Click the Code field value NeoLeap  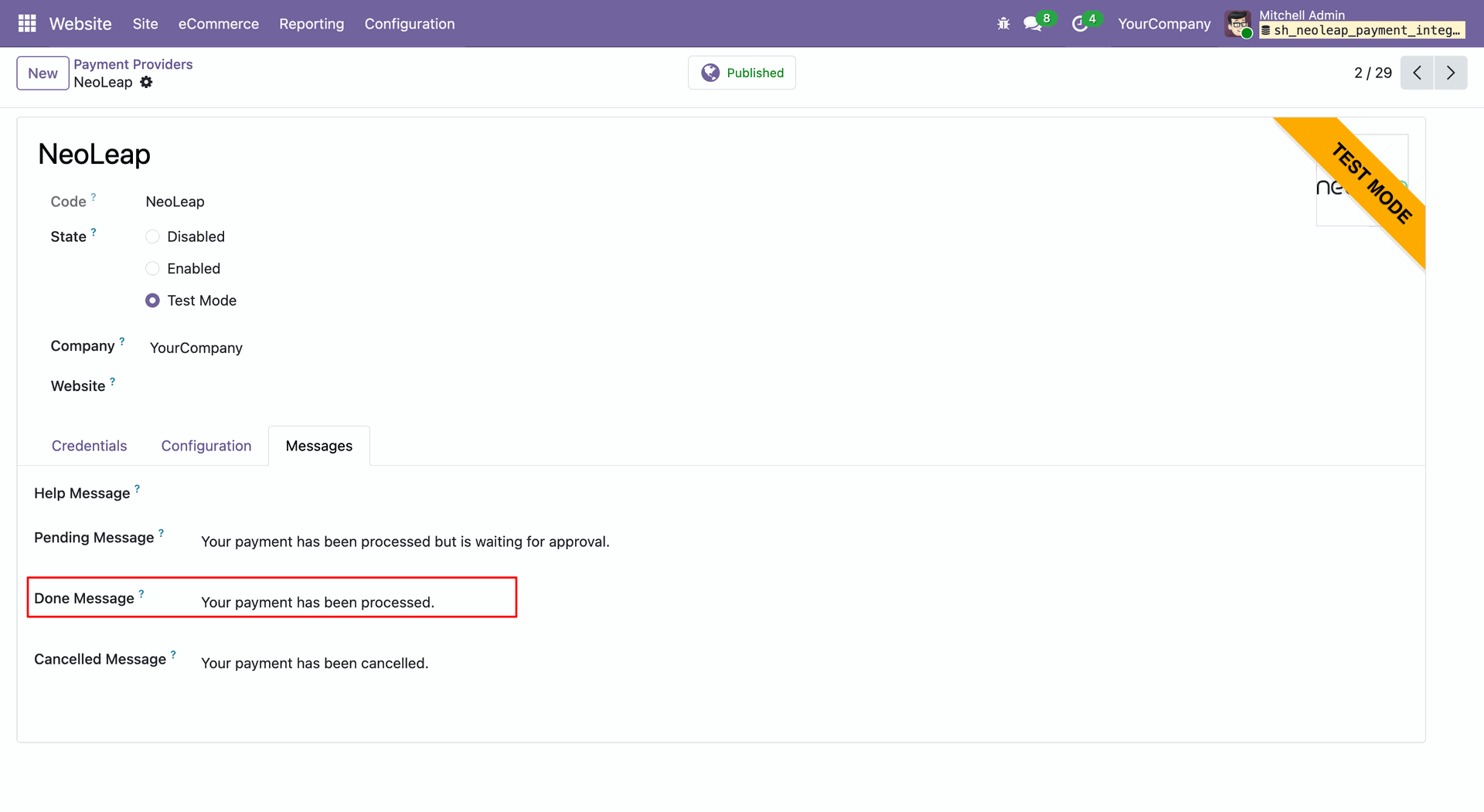coord(175,202)
